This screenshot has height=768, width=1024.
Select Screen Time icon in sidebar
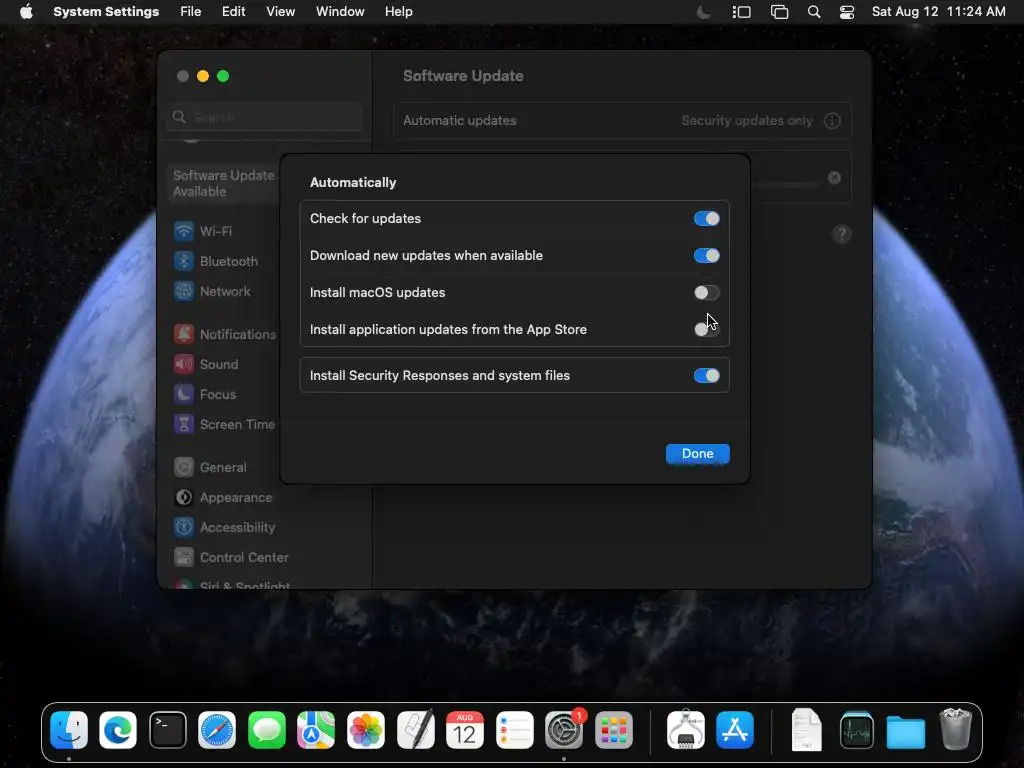tap(184, 424)
